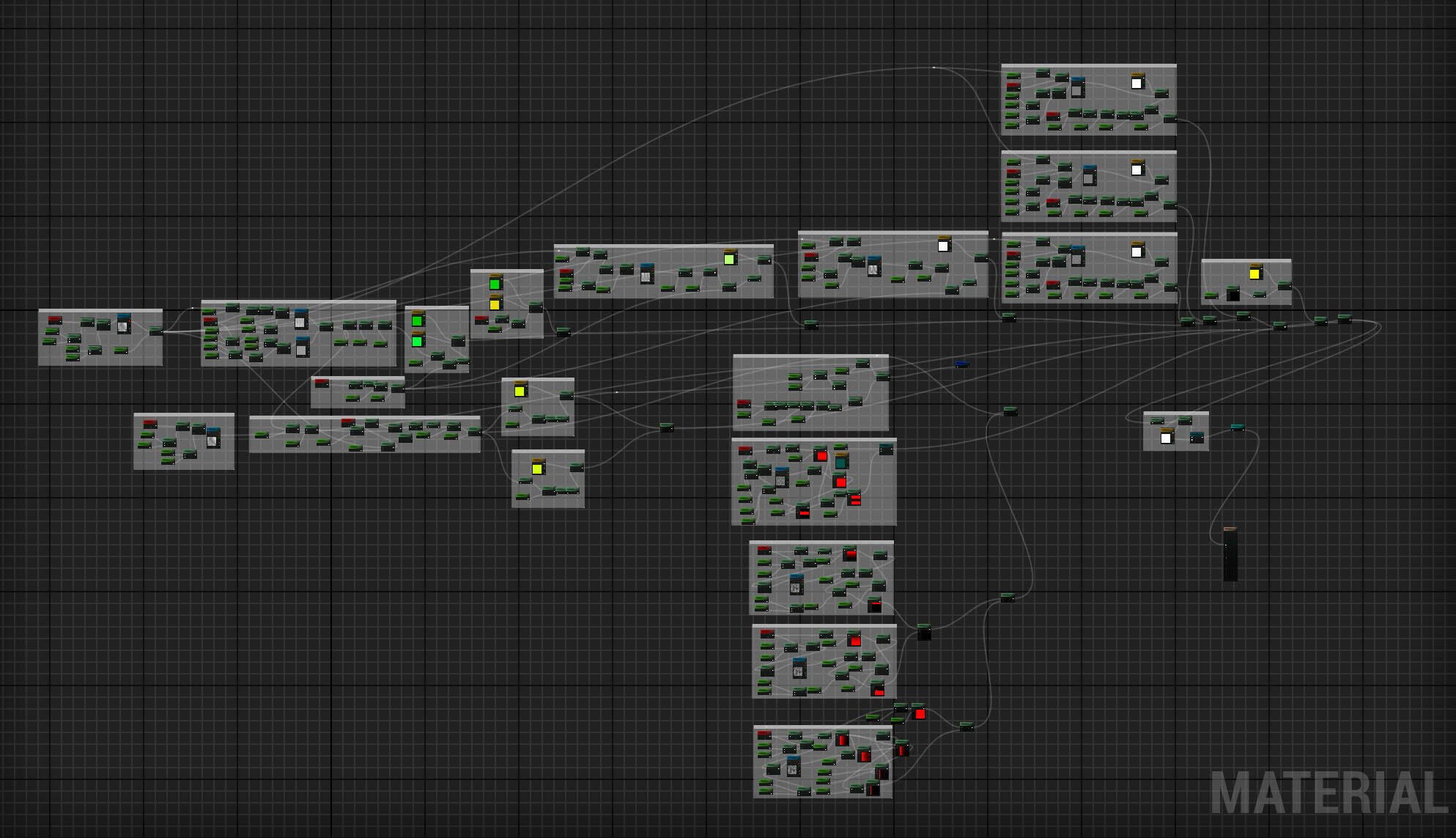The width and height of the screenshot is (1456, 838).
Task: Click the standalone red preview node outside comment boxes
Action: click(x=919, y=713)
